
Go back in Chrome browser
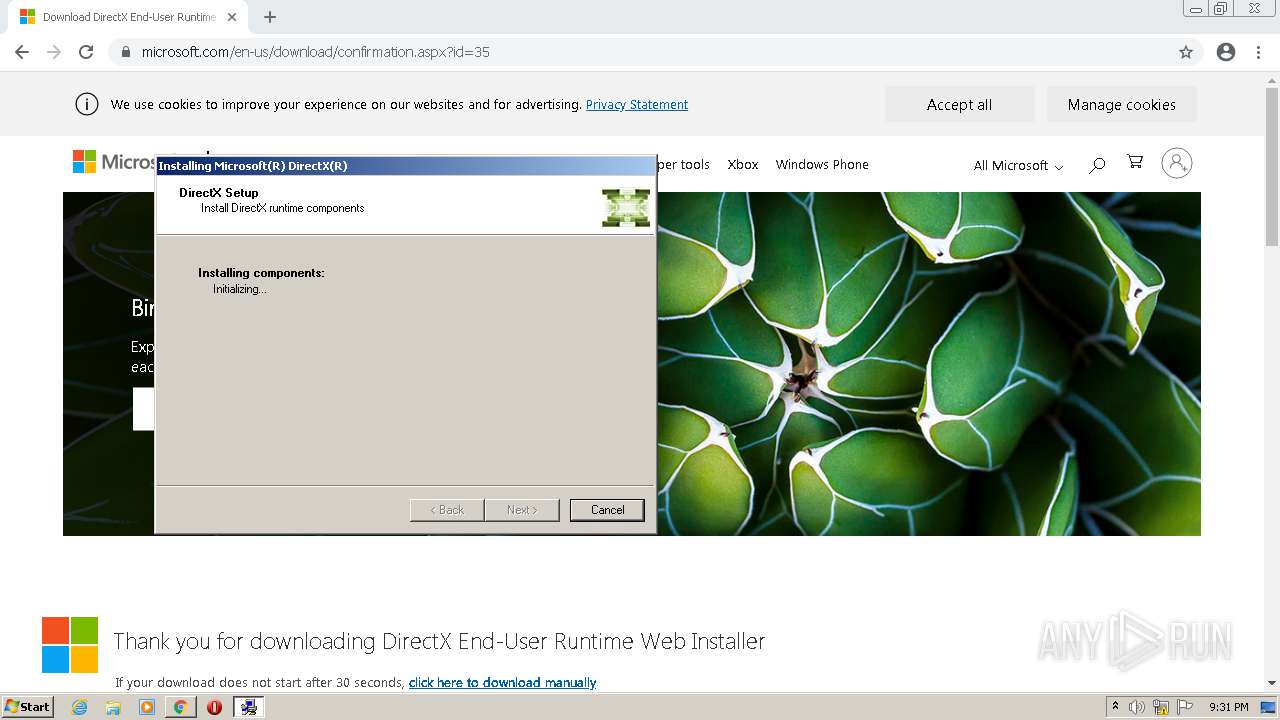22,52
